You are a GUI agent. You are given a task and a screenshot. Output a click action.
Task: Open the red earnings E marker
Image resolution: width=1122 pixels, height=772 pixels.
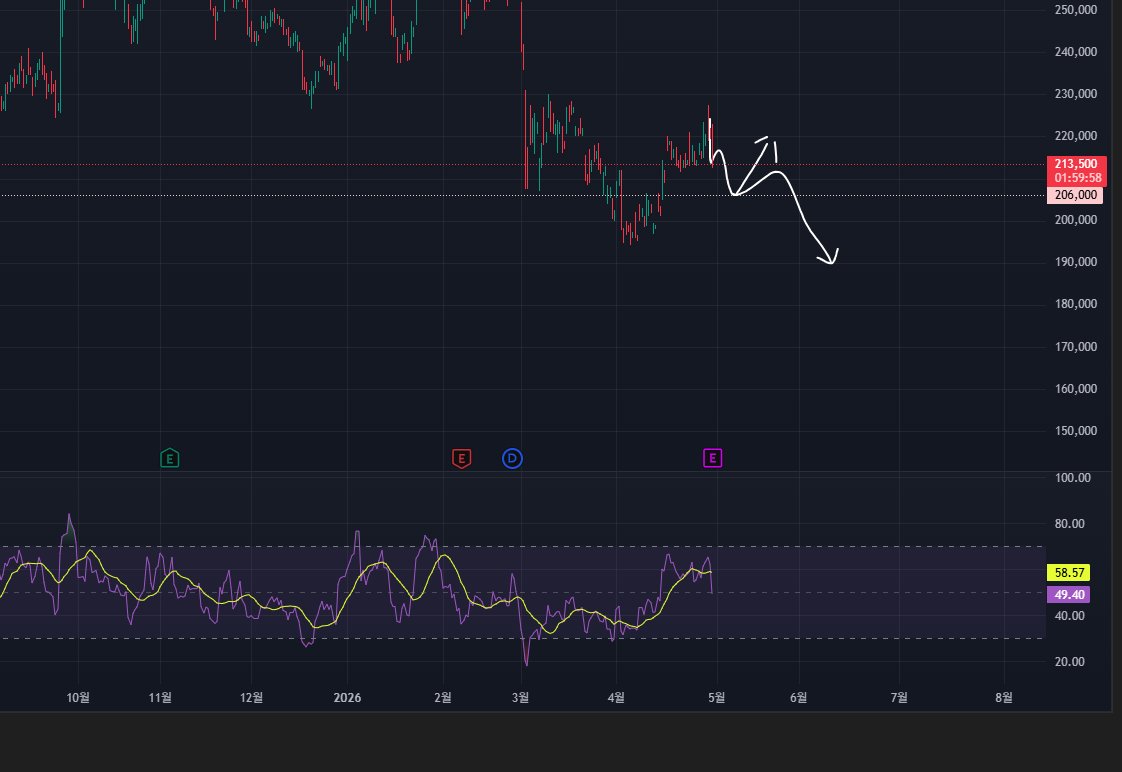(x=462, y=458)
